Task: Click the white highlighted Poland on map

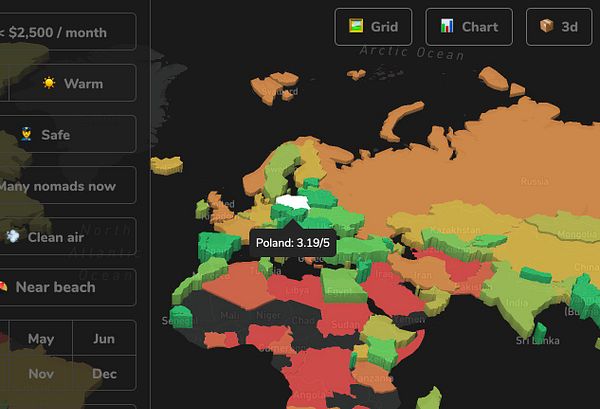Action: pyautogui.click(x=293, y=202)
